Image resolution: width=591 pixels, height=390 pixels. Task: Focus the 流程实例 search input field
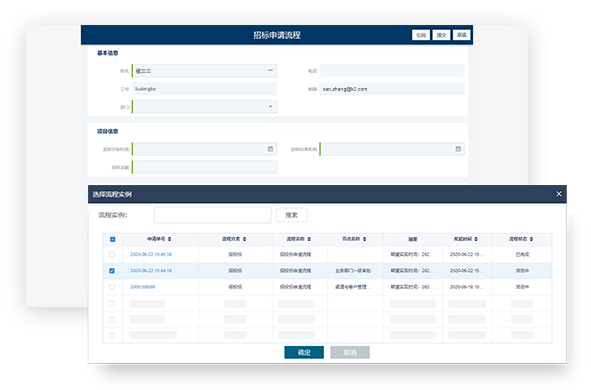(213, 215)
